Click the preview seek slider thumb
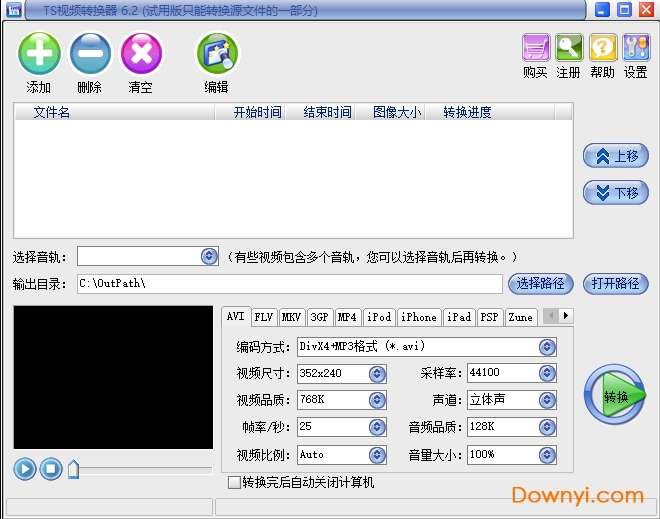Viewport: 660px width, 519px height. pos(73,469)
